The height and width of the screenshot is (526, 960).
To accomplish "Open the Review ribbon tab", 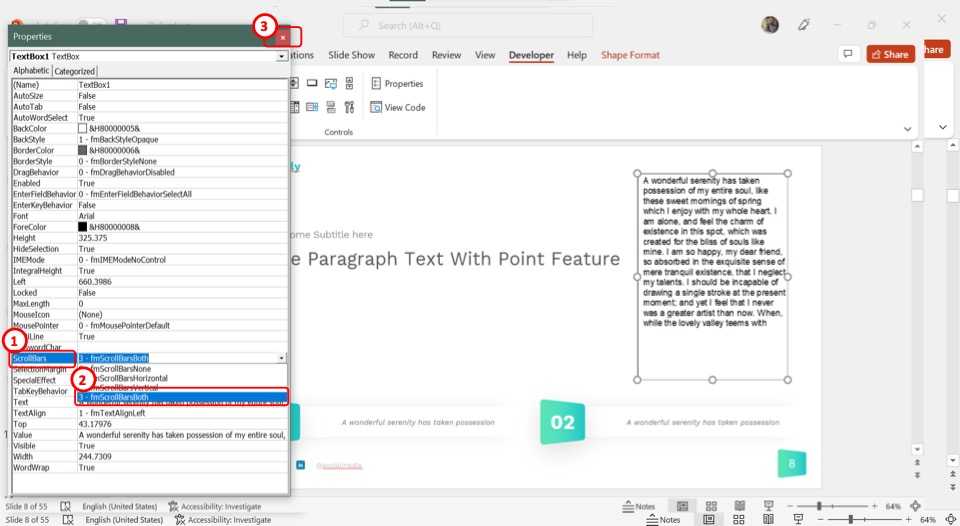I will pos(446,55).
